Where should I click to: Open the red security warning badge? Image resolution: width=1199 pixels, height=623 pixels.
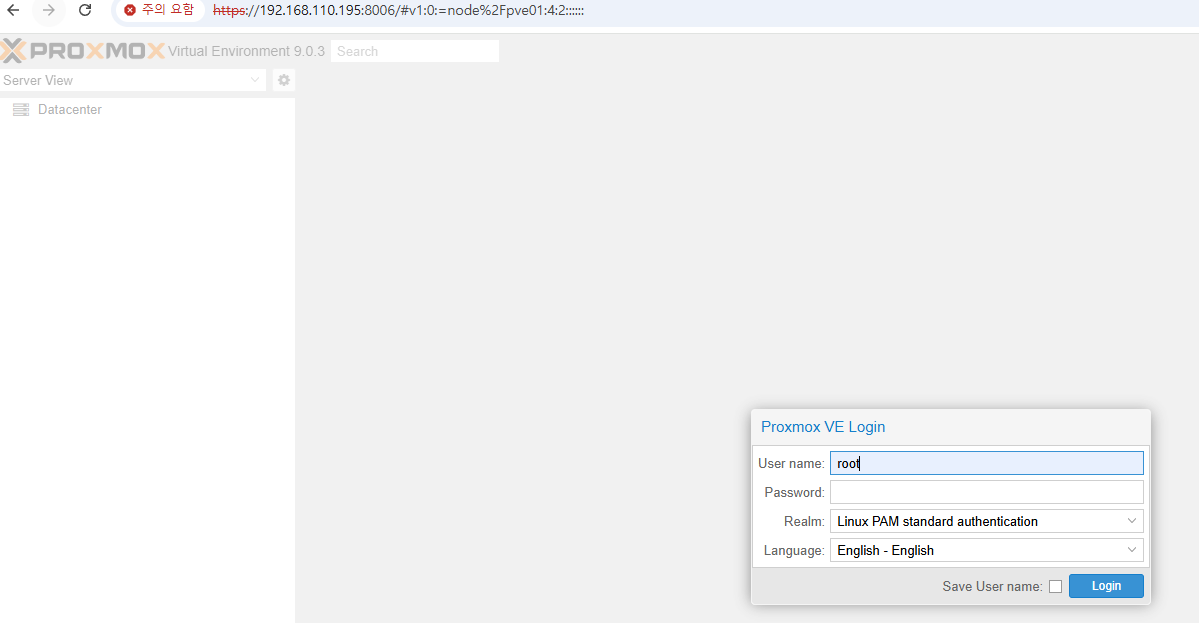pyautogui.click(x=161, y=10)
